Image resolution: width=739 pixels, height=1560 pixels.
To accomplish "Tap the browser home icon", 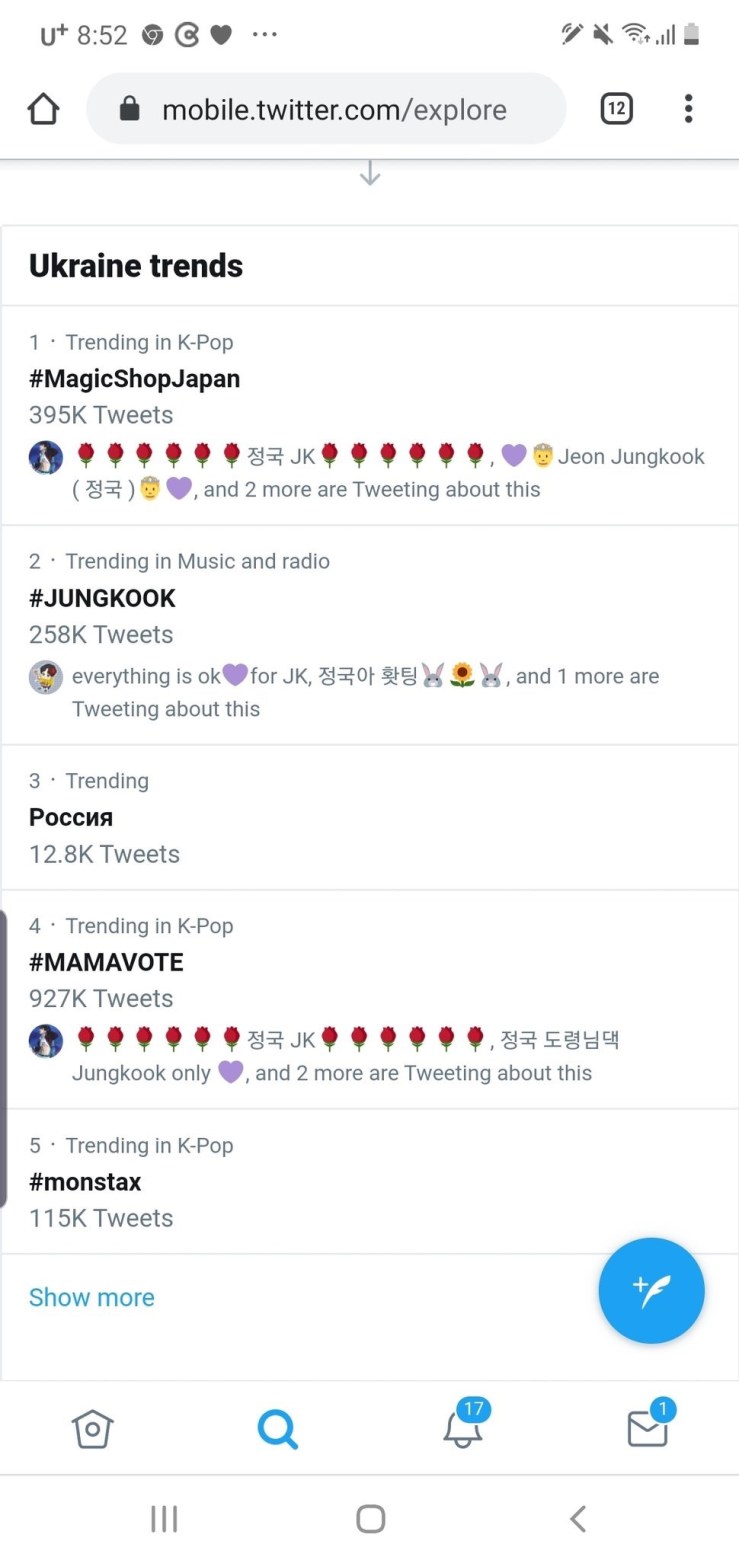I will [x=43, y=109].
